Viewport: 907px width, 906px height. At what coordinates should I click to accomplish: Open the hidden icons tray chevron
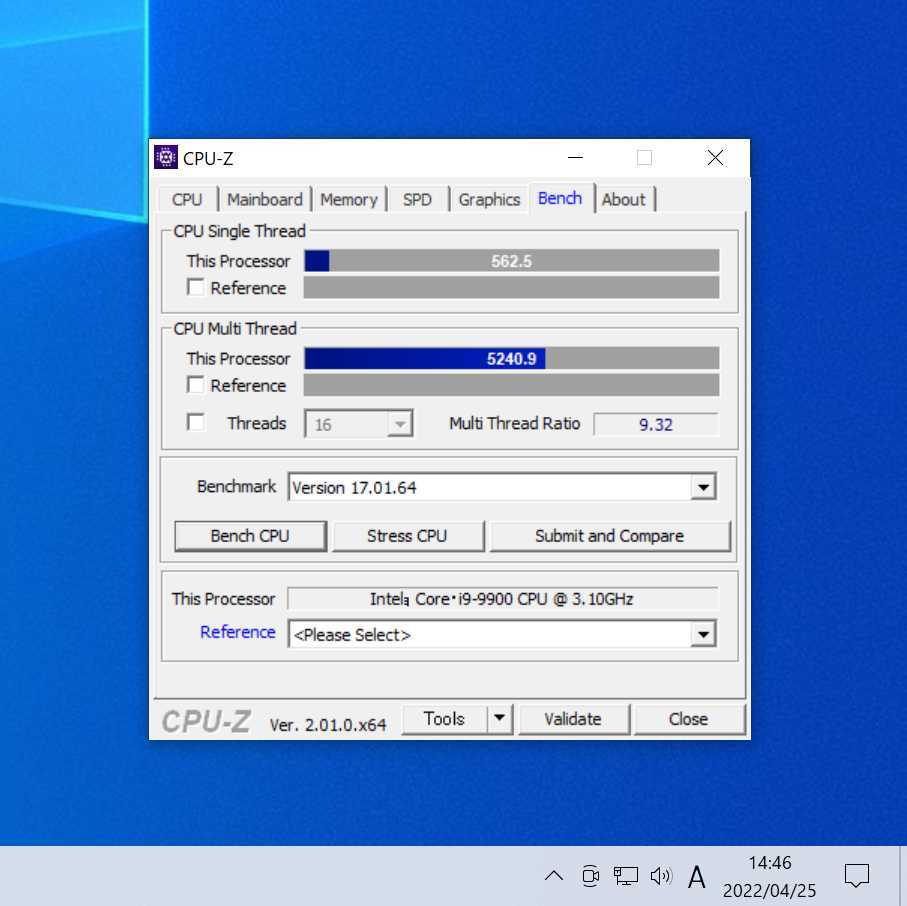tap(554, 875)
